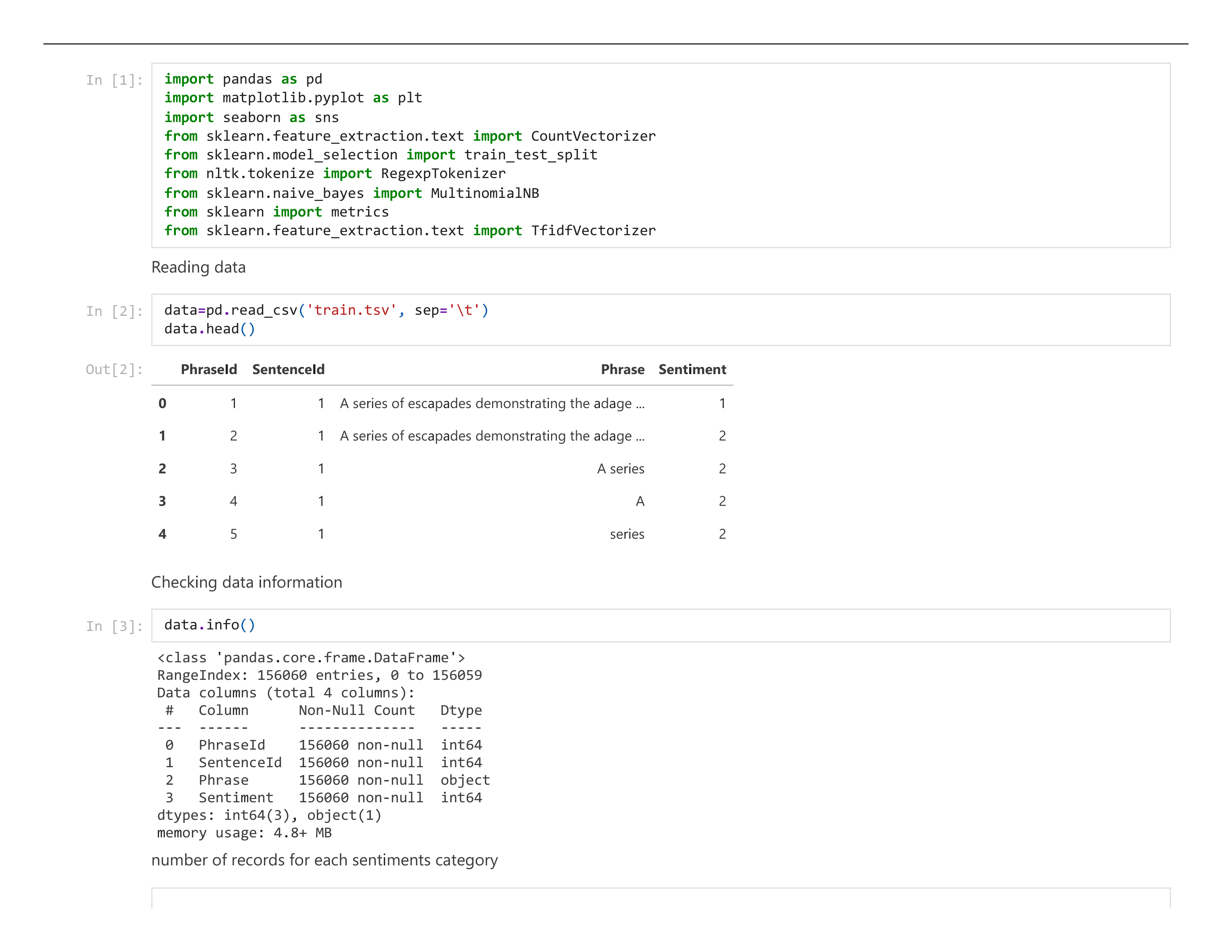
Task: Click 'number of records for each sentiments category' text
Action: tap(324, 860)
